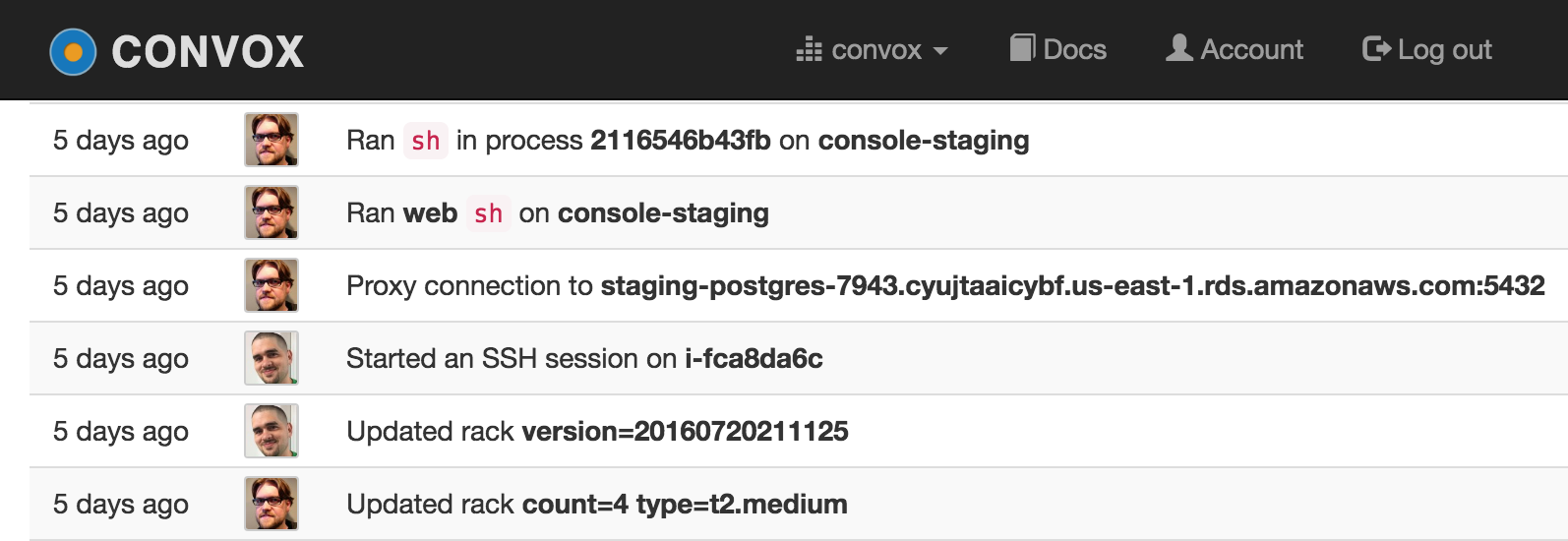Viewport: 1568px width, 541px height.
Task: Click avatar on Proxy connection row
Action: click(271, 285)
